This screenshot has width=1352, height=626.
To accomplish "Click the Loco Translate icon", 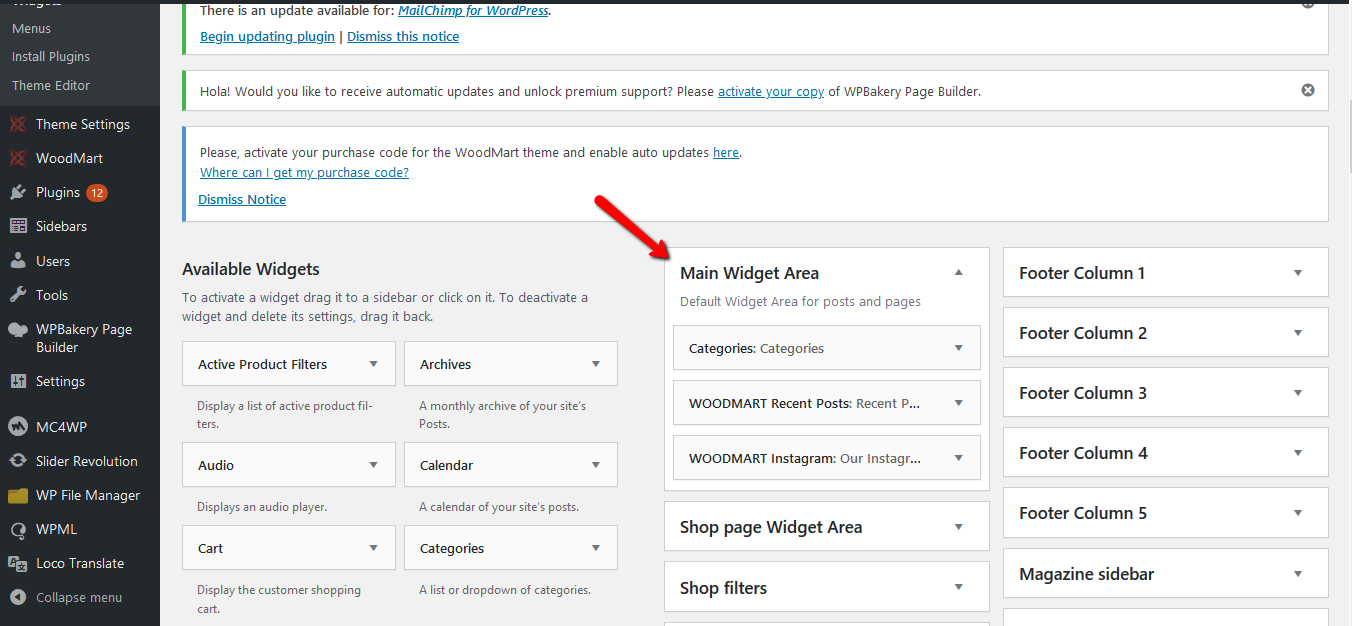I will point(17,563).
